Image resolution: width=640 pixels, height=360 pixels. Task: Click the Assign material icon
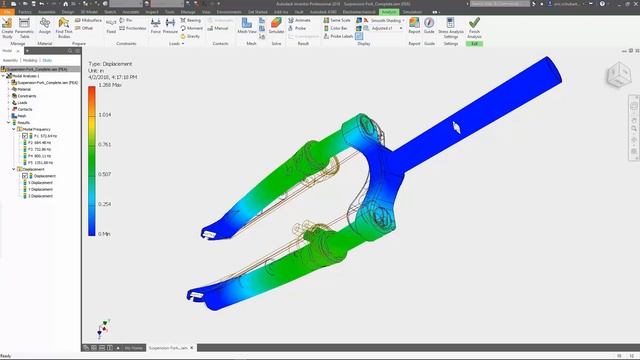45,26
